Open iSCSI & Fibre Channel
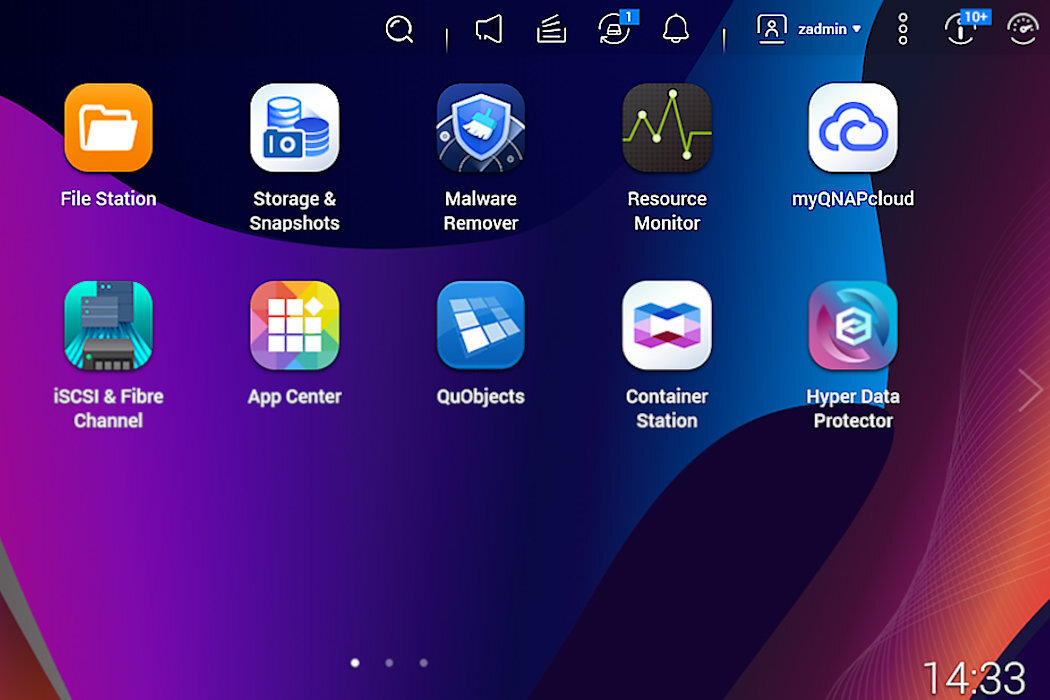Screen dimensions: 1050x700 click(108, 325)
